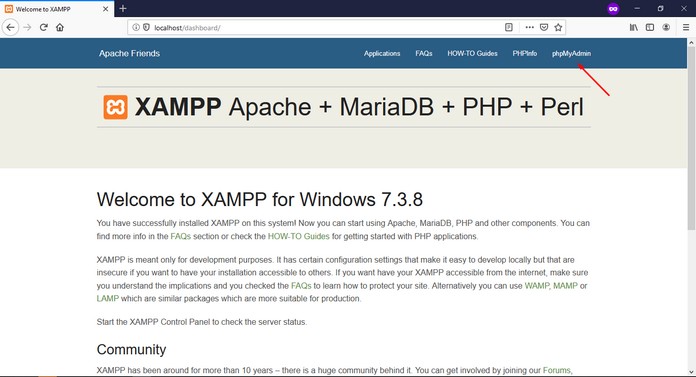The image size is (696, 377).
Task: Open page actions three-dot menu
Action: tap(529, 28)
